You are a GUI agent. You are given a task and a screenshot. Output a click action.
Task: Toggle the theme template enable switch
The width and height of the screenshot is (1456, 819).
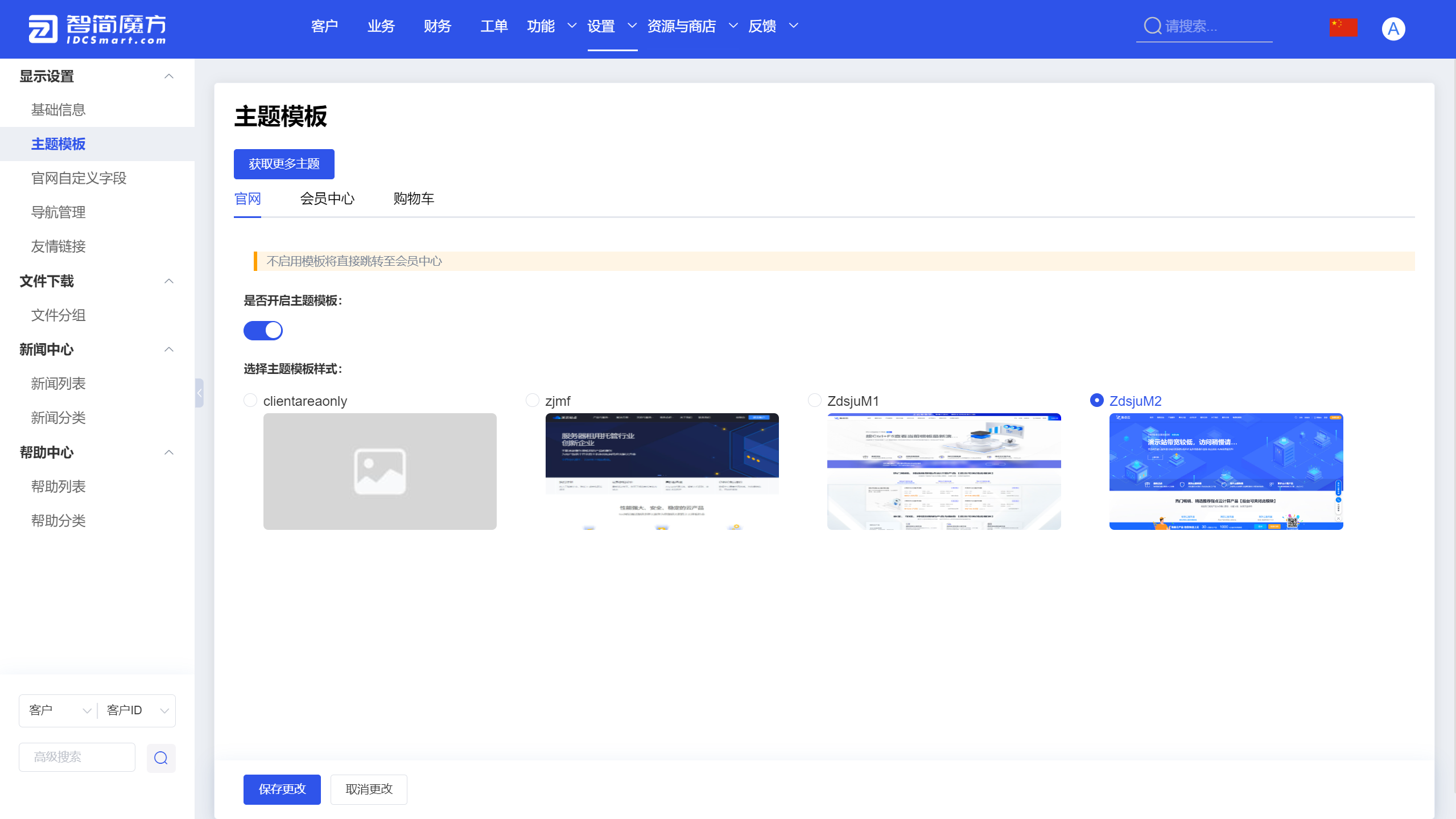tap(263, 331)
